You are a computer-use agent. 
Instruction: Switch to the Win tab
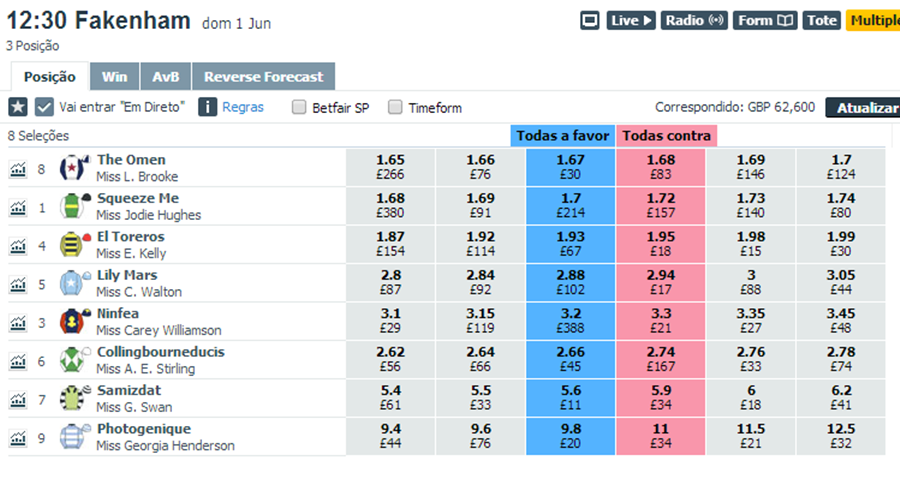(x=114, y=76)
